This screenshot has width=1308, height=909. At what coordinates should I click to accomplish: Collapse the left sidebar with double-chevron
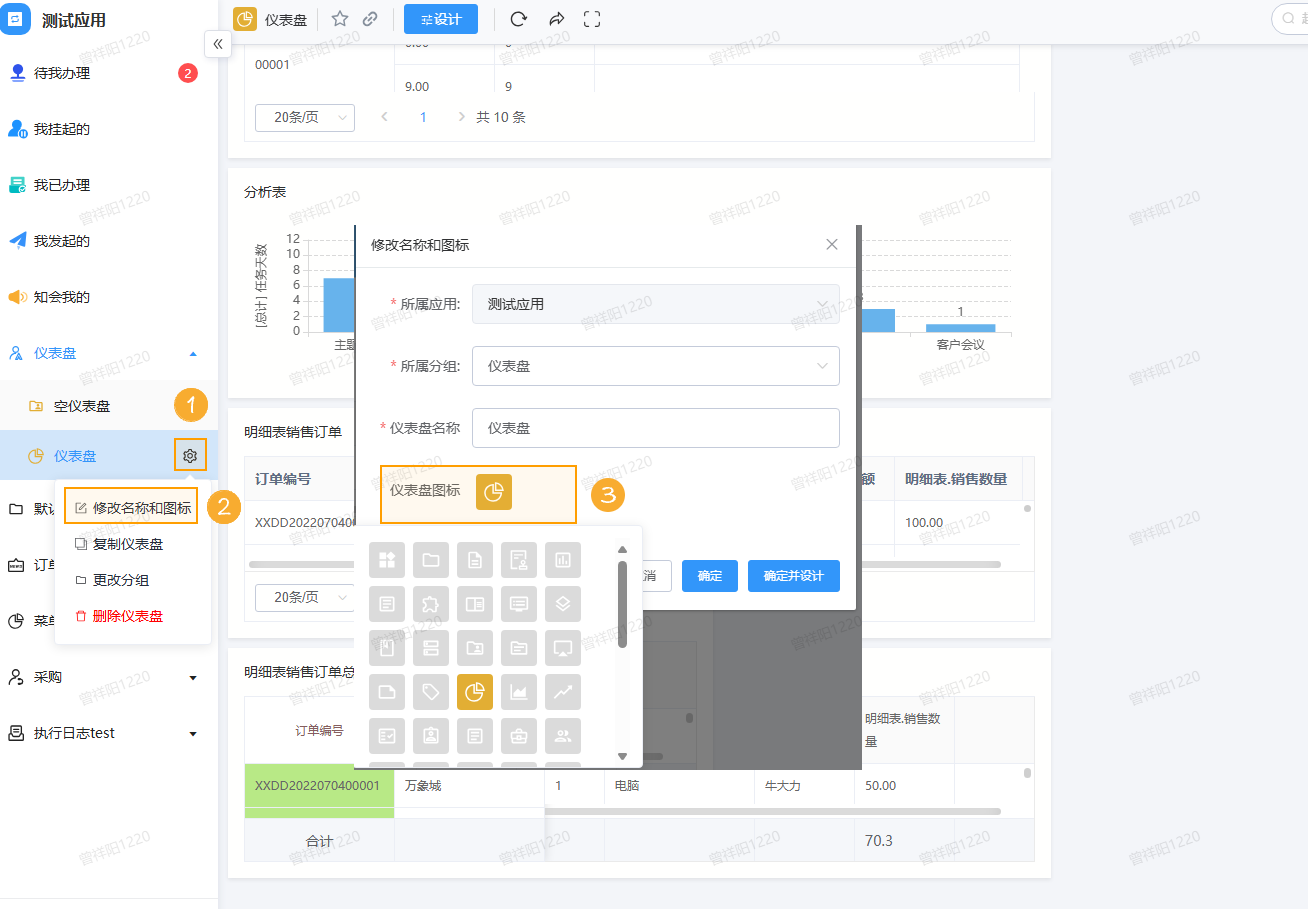[x=218, y=44]
